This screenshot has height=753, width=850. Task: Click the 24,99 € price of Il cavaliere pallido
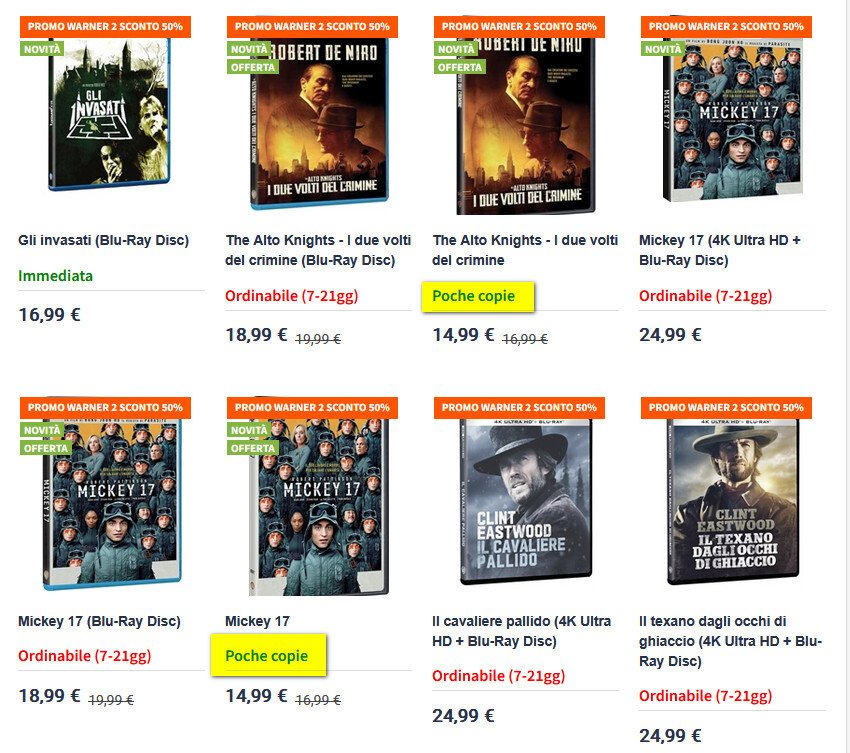pos(465,715)
